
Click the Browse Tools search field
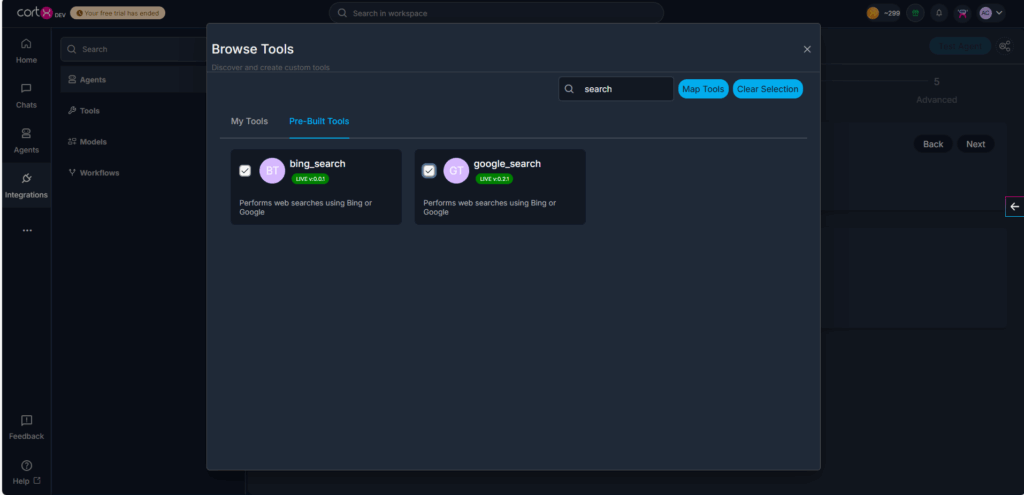pos(616,89)
